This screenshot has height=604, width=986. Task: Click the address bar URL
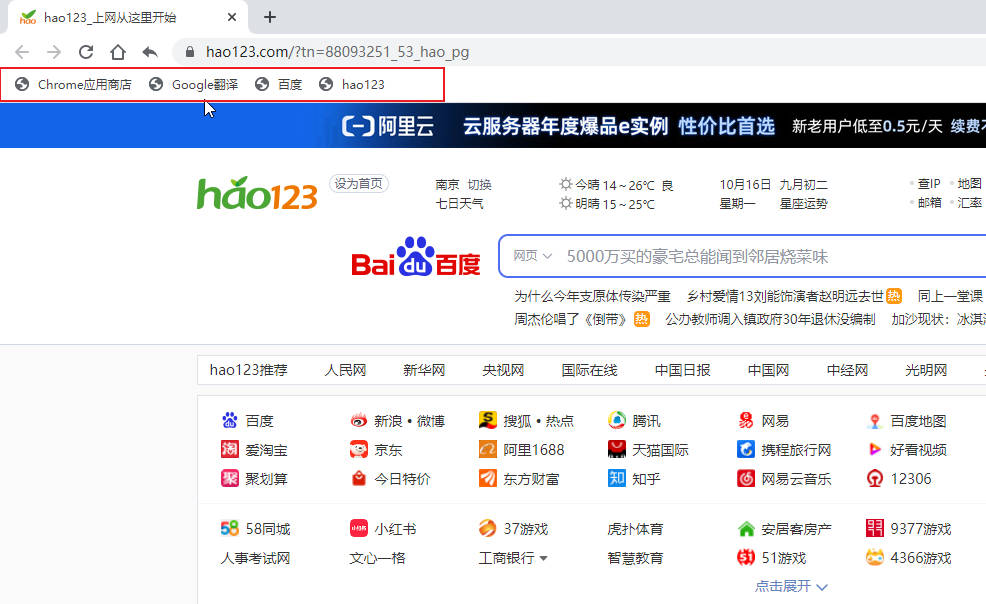(338, 52)
